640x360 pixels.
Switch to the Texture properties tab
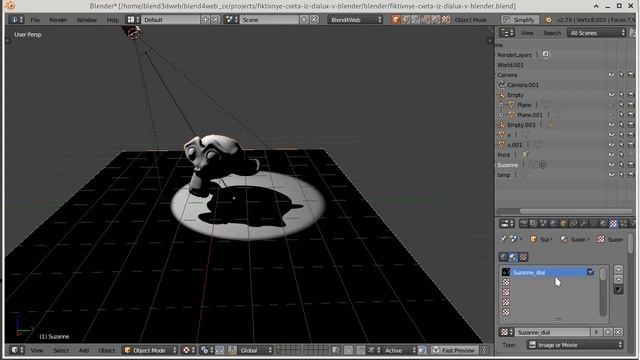(613, 223)
